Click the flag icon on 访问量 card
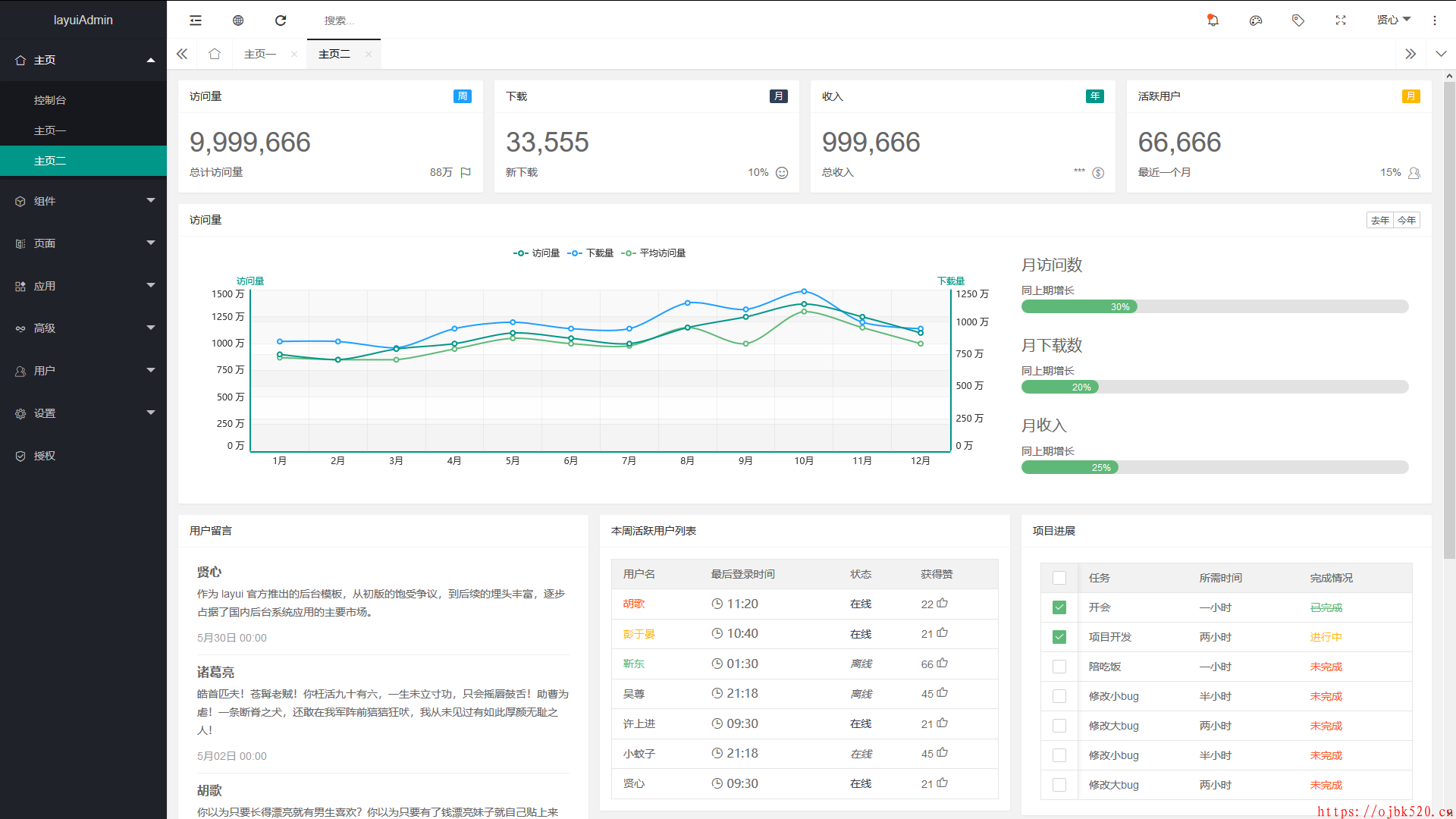This screenshot has height=819, width=1456. pyautogui.click(x=466, y=173)
